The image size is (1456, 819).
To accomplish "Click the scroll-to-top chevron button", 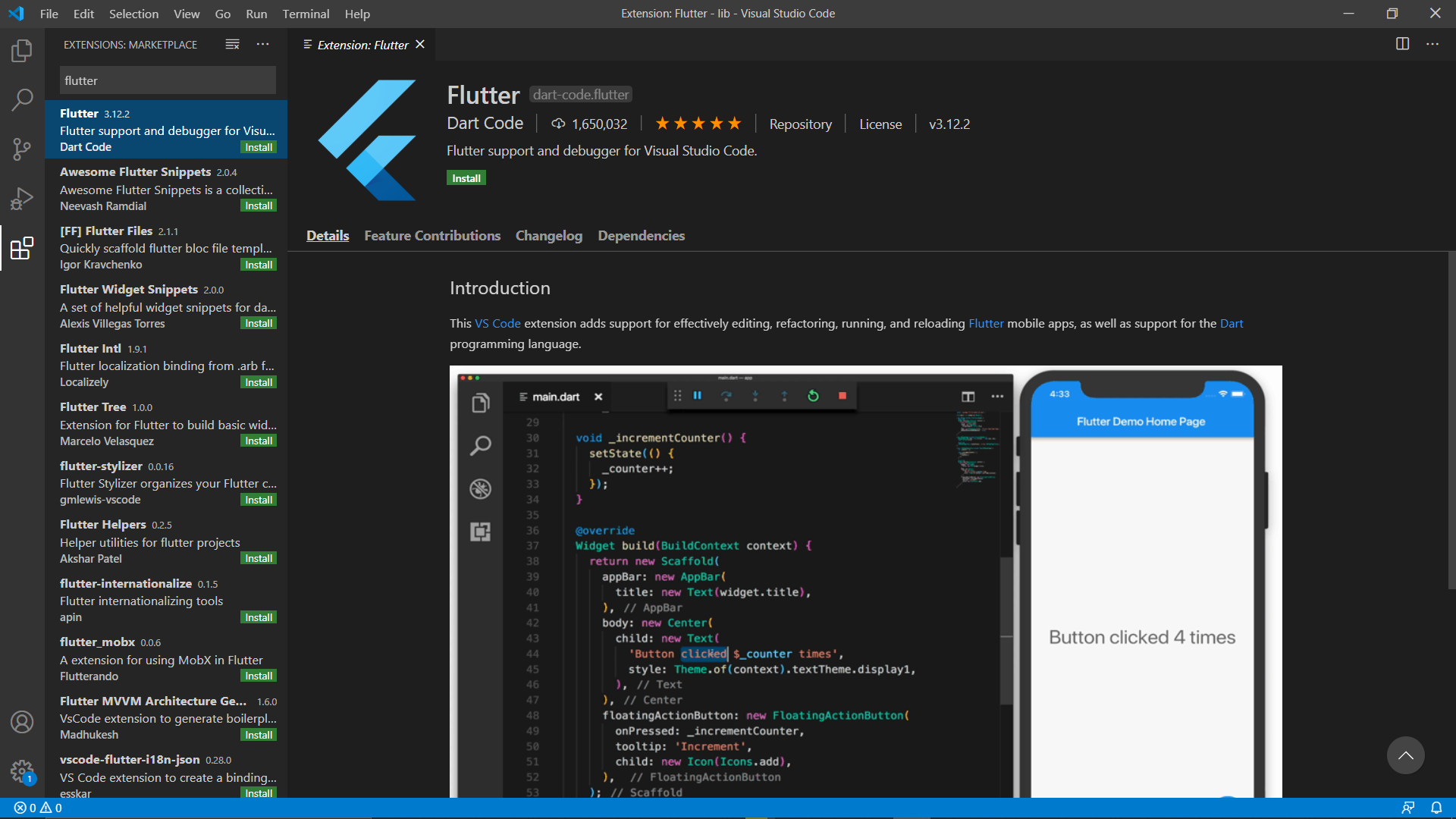I will tap(1405, 755).
